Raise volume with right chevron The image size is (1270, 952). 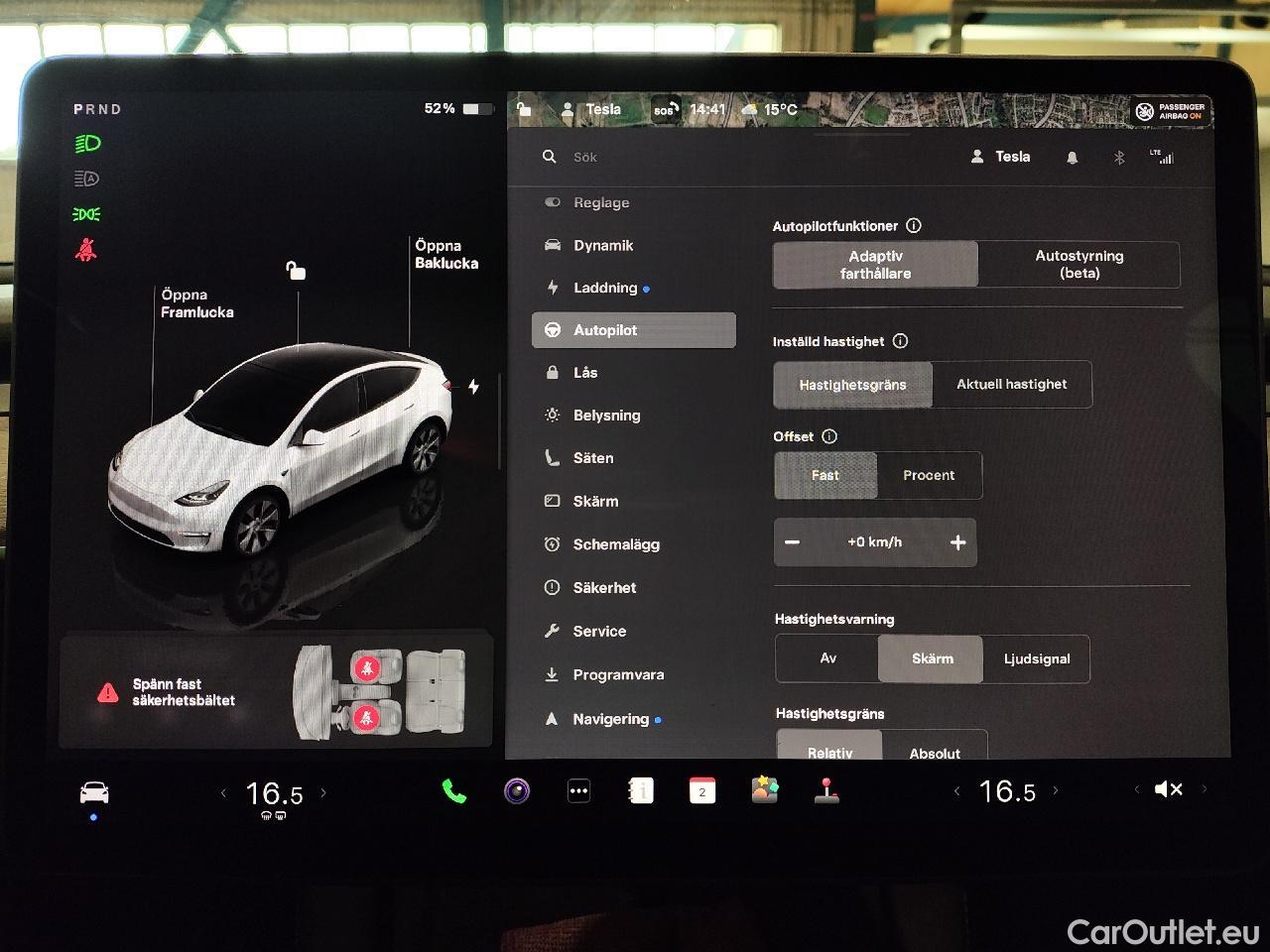click(x=1205, y=789)
